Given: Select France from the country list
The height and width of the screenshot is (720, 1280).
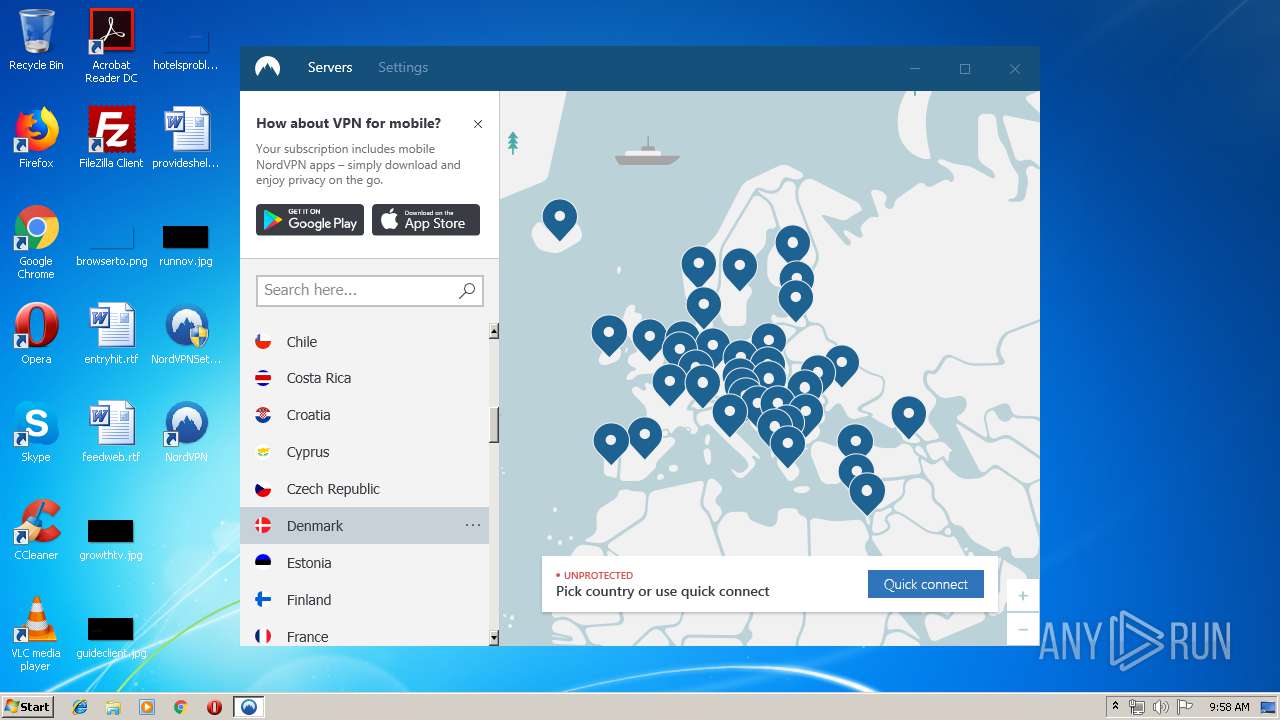Looking at the screenshot, I should coord(364,635).
